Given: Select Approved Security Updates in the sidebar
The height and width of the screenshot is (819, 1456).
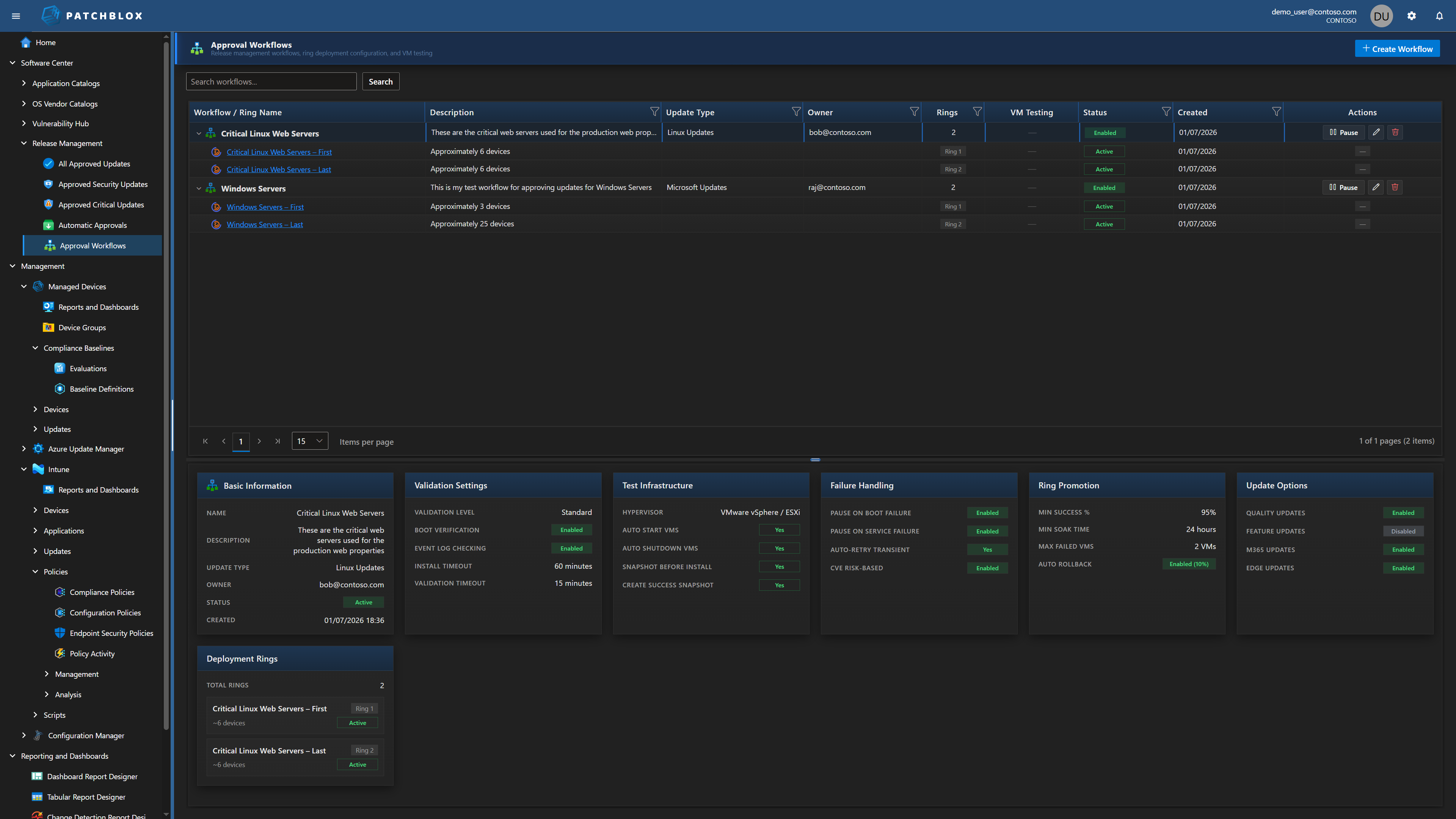Looking at the screenshot, I should click(x=103, y=184).
